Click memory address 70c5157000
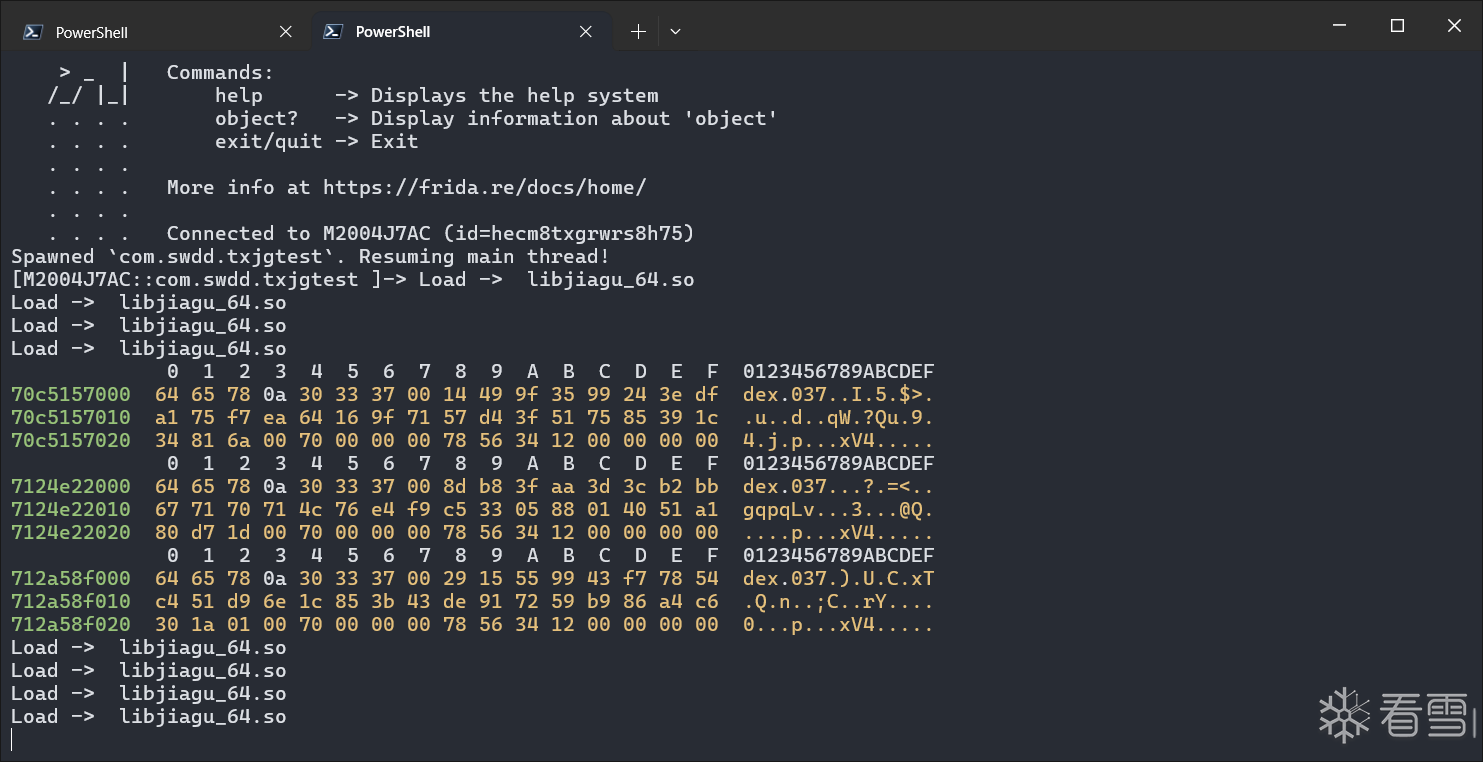Image resolution: width=1483 pixels, height=762 pixels. point(70,394)
